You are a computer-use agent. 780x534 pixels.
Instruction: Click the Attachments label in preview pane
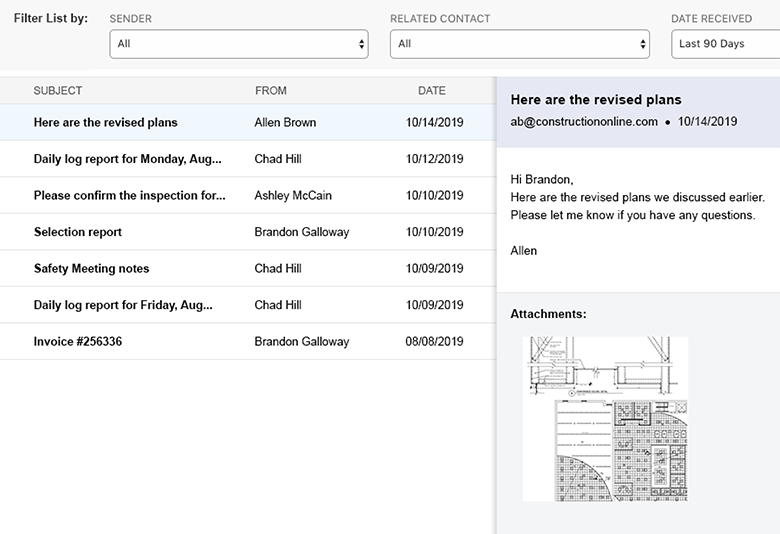tap(548, 314)
